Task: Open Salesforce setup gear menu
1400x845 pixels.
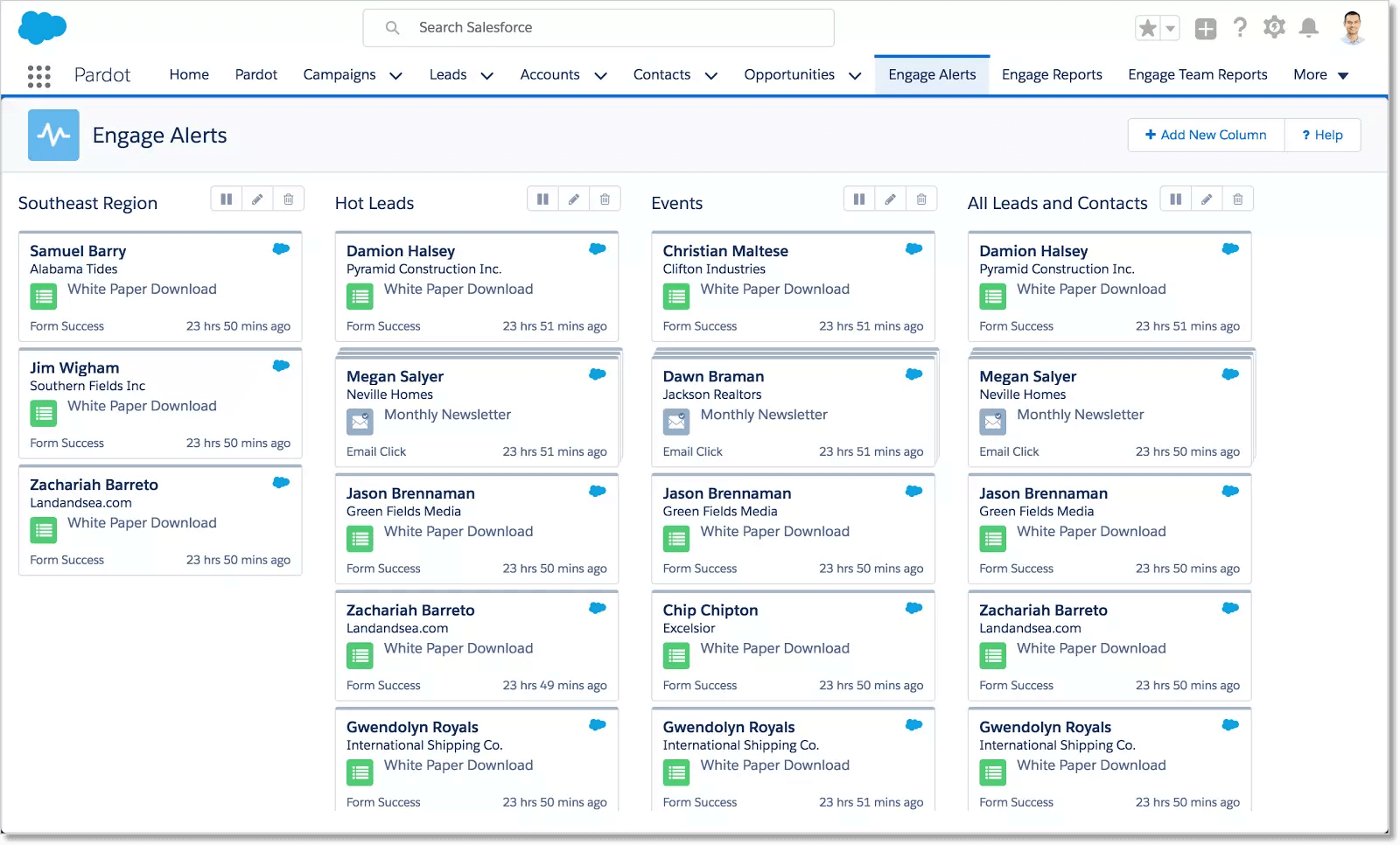Action: [x=1274, y=27]
